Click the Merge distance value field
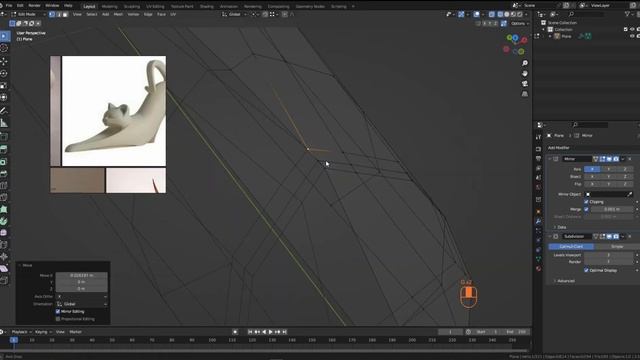Screen dimensions: 640x360 pyautogui.click(x=612, y=209)
